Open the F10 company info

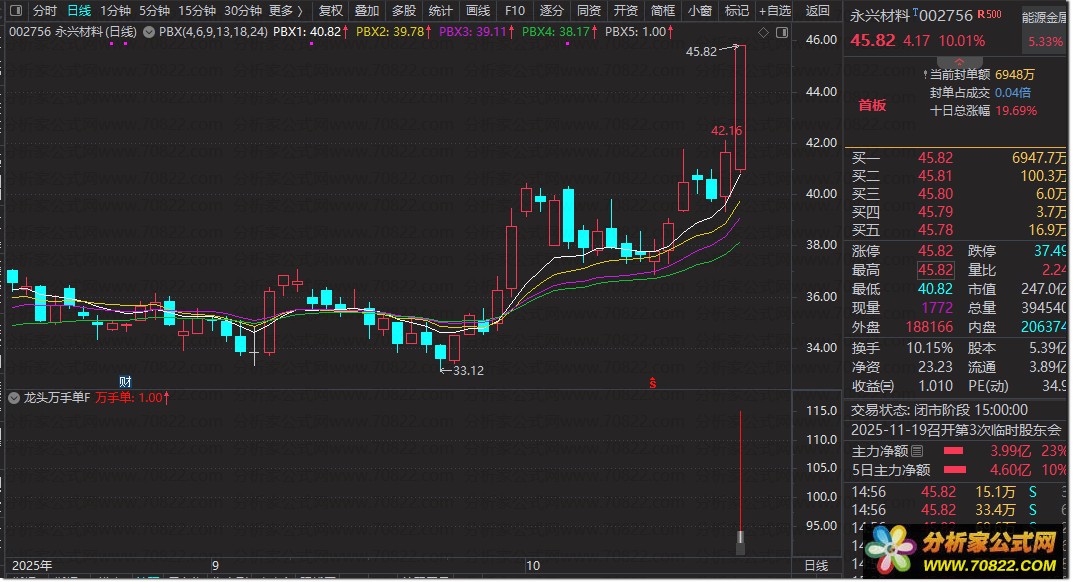click(515, 10)
